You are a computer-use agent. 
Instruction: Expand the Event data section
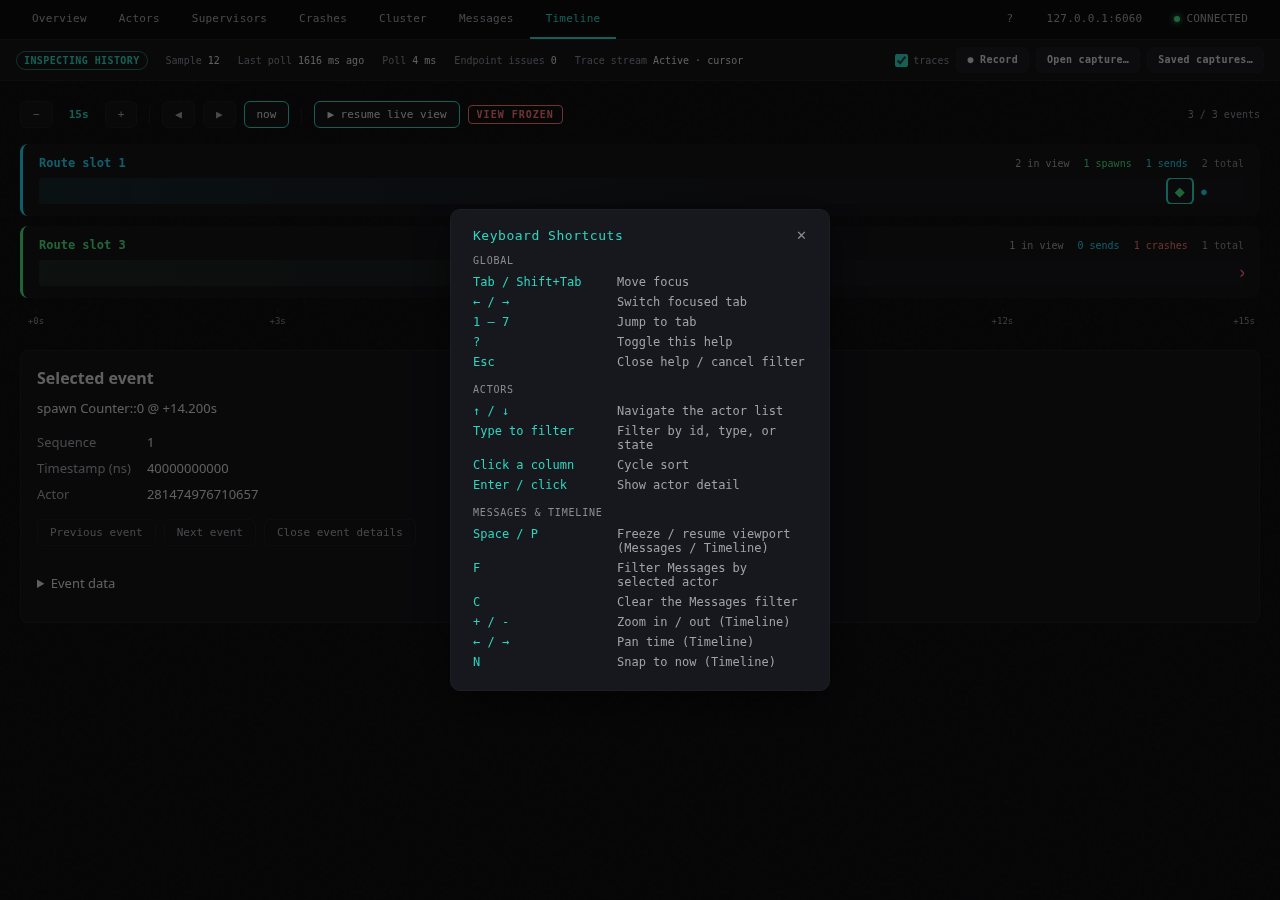tap(76, 583)
